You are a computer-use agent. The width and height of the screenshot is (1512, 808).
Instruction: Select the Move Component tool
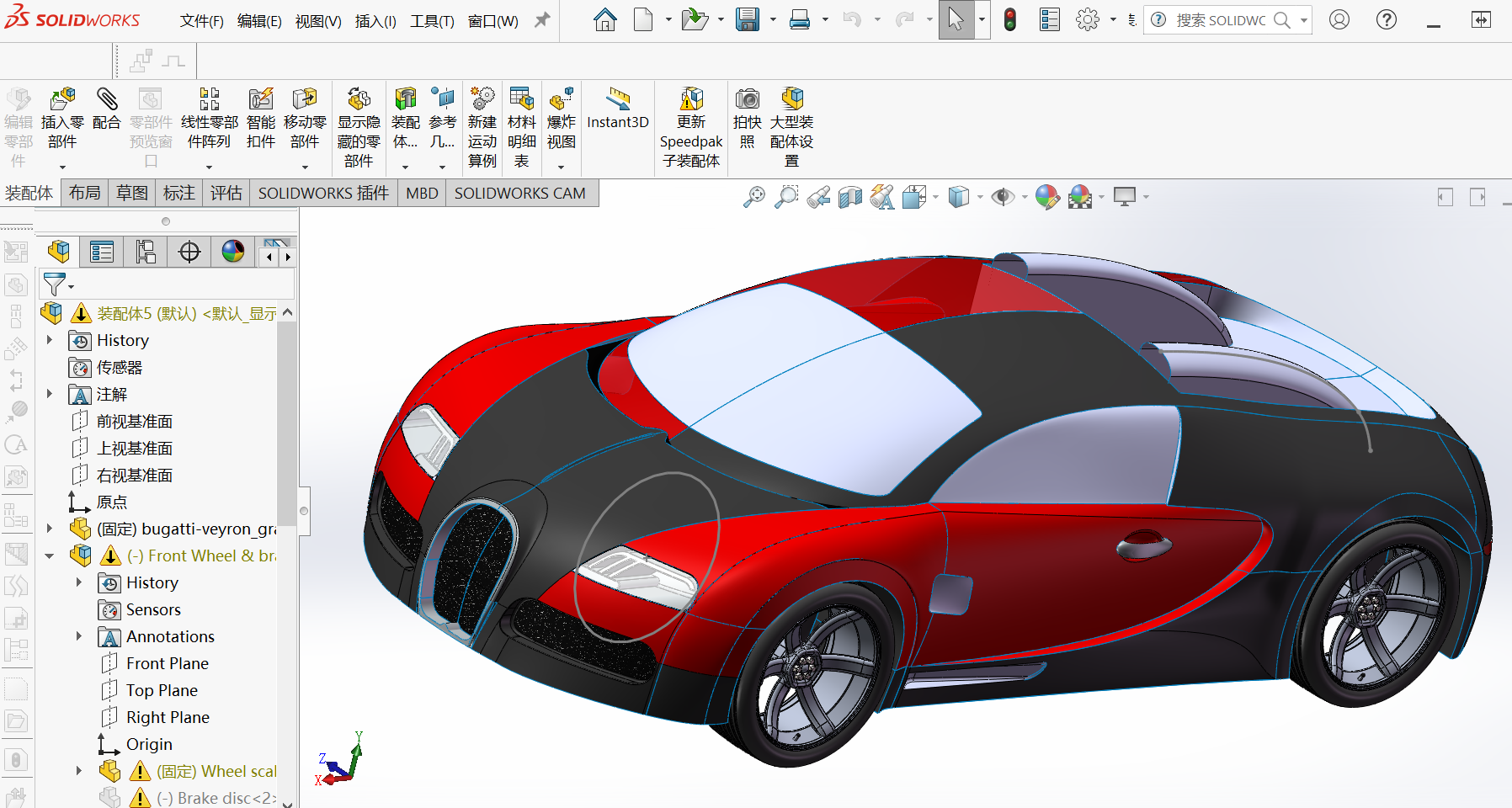click(305, 120)
